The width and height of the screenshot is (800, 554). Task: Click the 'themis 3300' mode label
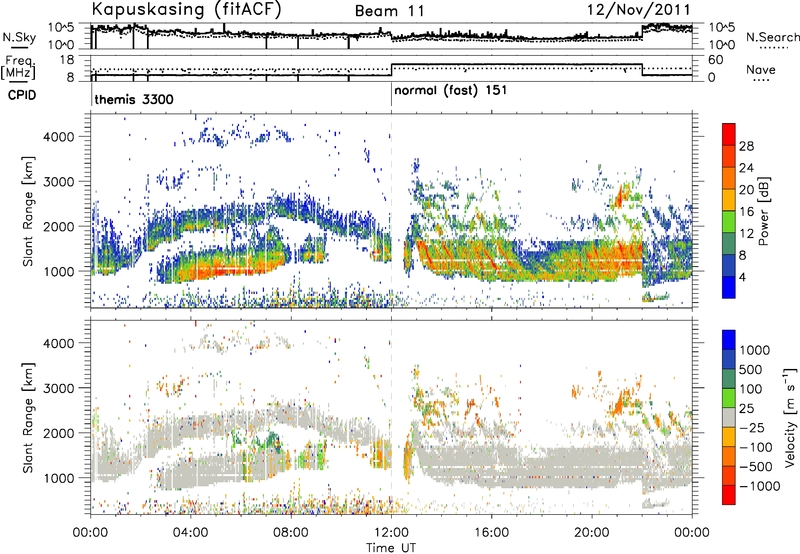pos(134,99)
